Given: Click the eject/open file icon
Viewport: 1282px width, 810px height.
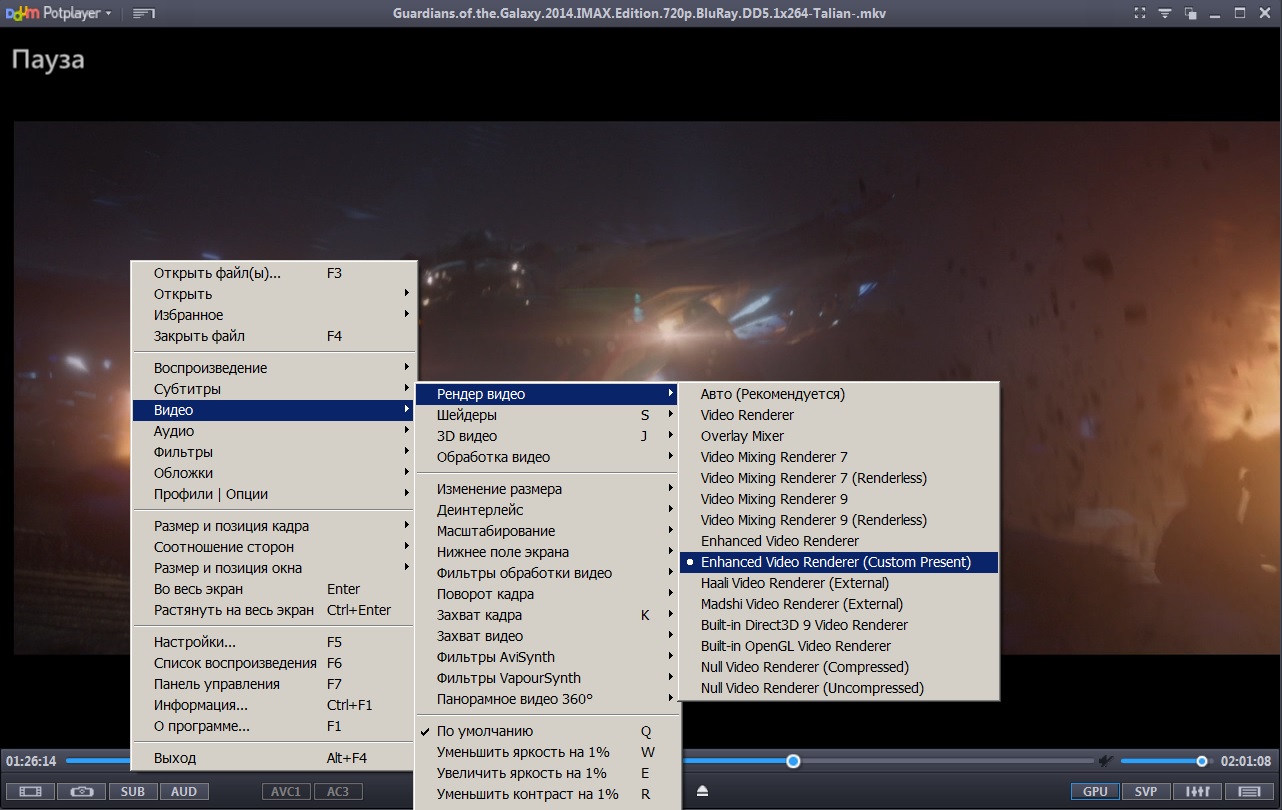Looking at the screenshot, I should [703, 791].
